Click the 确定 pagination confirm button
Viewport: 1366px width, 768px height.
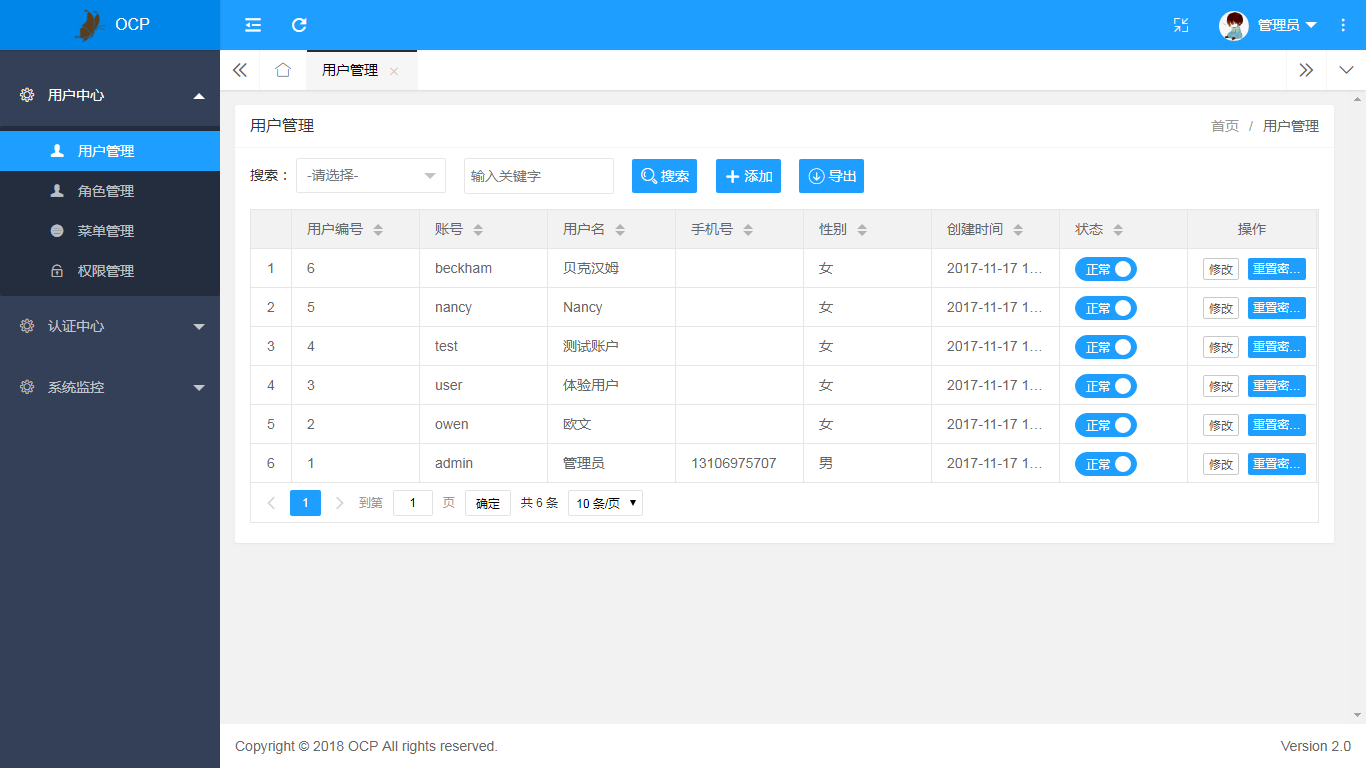[488, 503]
